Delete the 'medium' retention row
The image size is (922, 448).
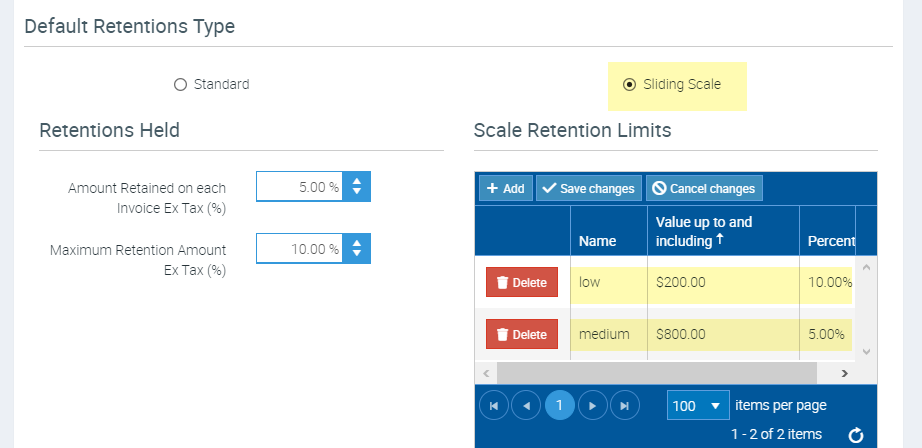pyautogui.click(x=522, y=334)
